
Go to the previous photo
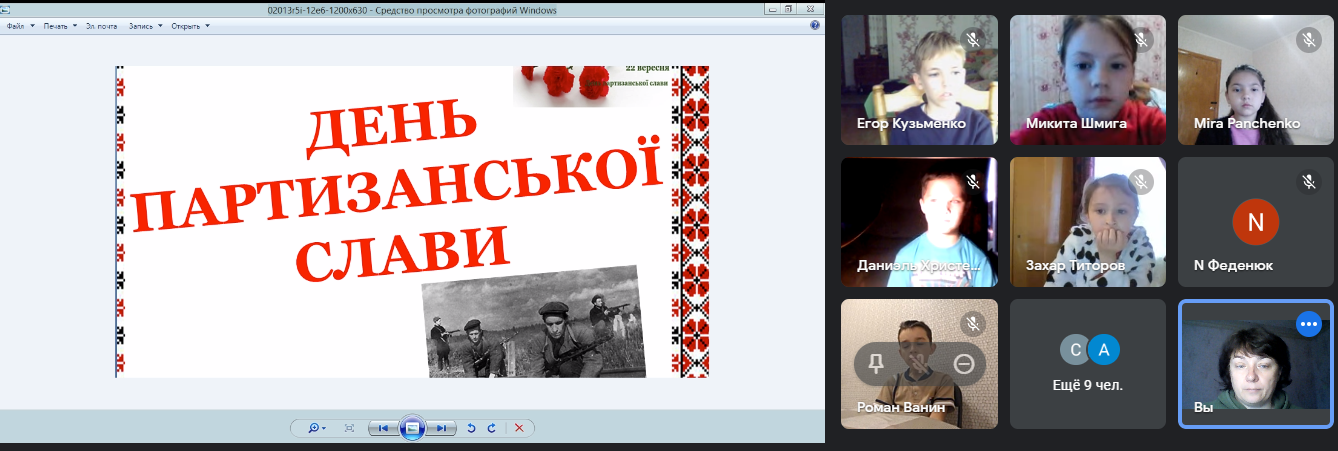tap(383, 428)
